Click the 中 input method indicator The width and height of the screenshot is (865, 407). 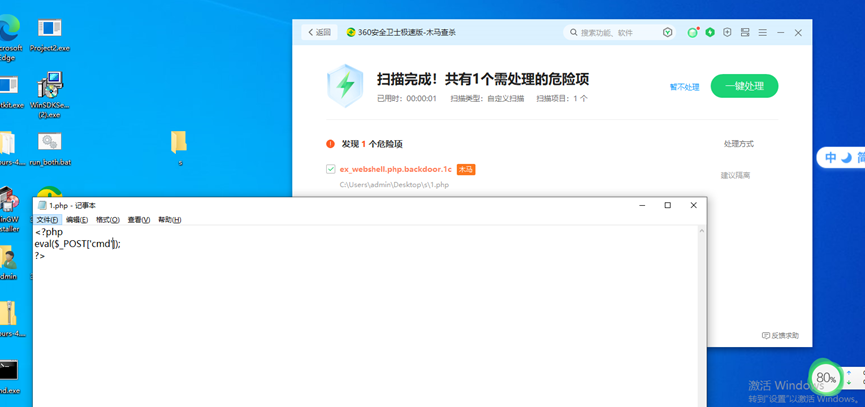click(x=830, y=158)
